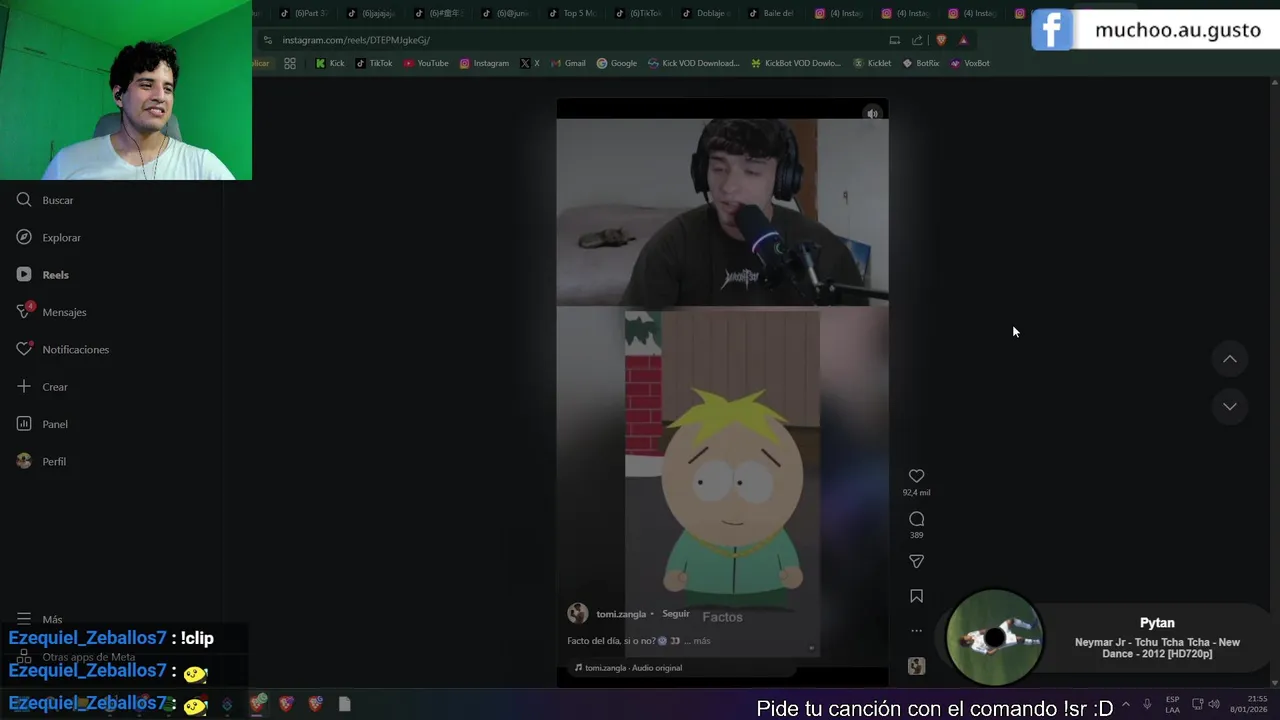
Task: Go to next reel down arrow
Action: [1229, 406]
